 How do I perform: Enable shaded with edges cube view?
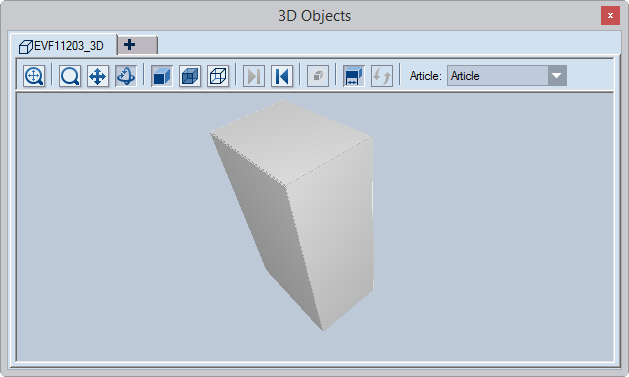(x=190, y=76)
